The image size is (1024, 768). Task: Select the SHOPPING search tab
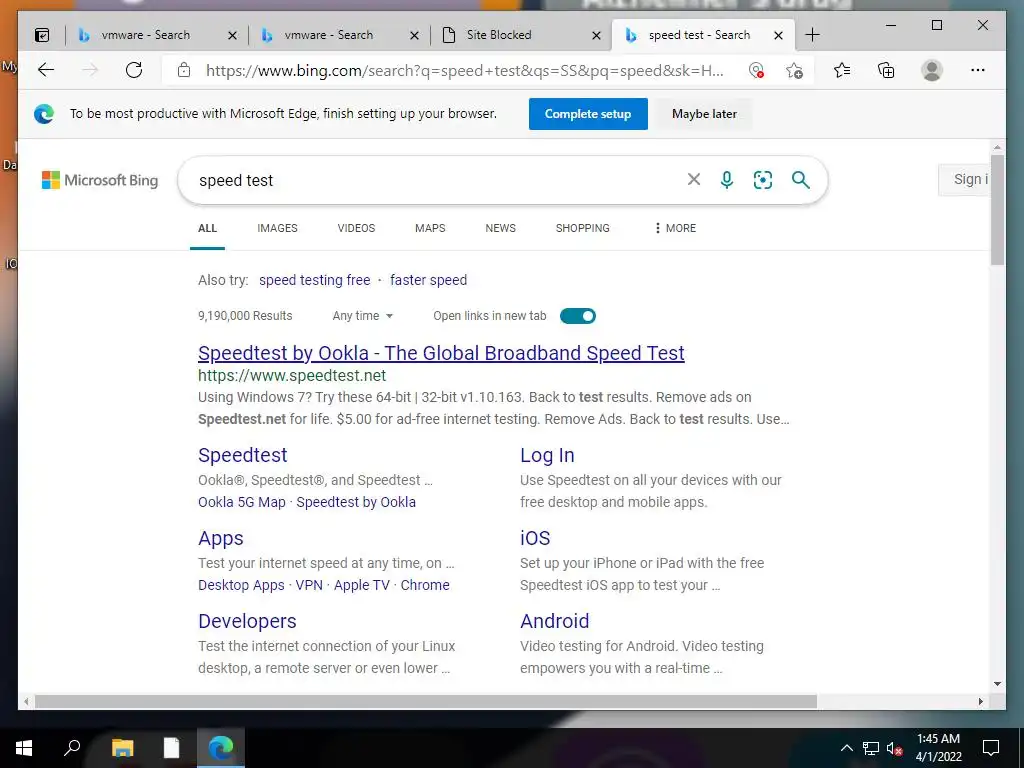click(x=583, y=228)
